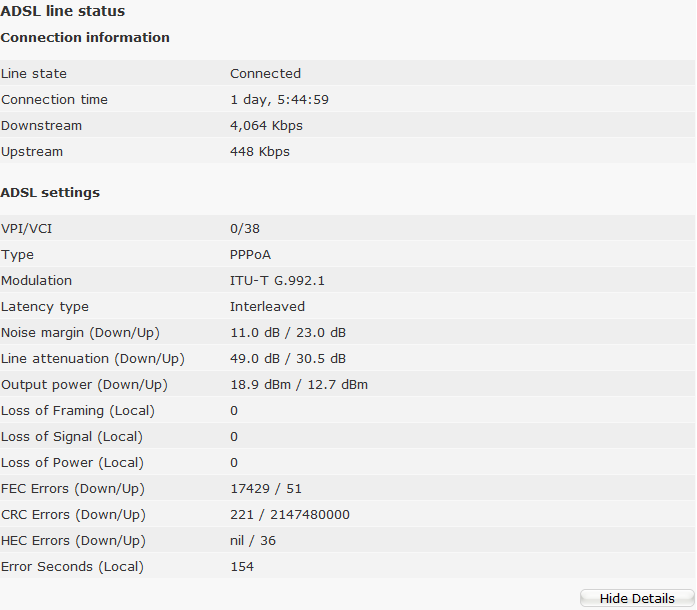The height and width of the screenshot is (610, 697).
Task: Click the ADSL settings heading
Action: tap(50, 192)
